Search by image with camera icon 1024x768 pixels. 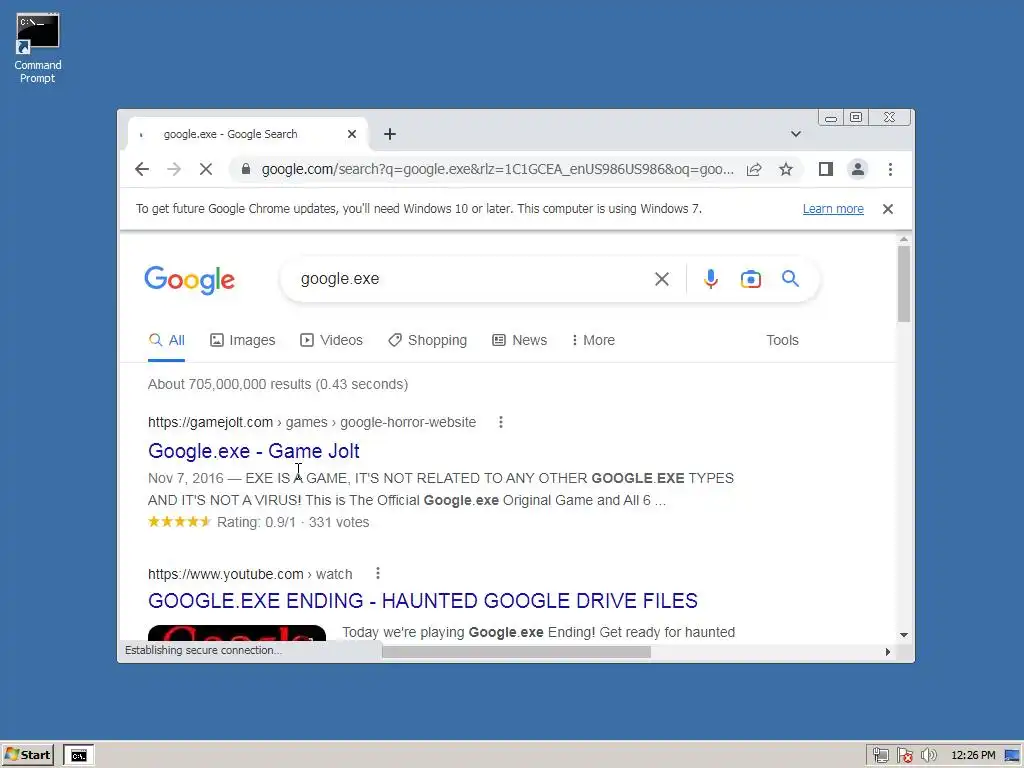[x=750, y=279]
